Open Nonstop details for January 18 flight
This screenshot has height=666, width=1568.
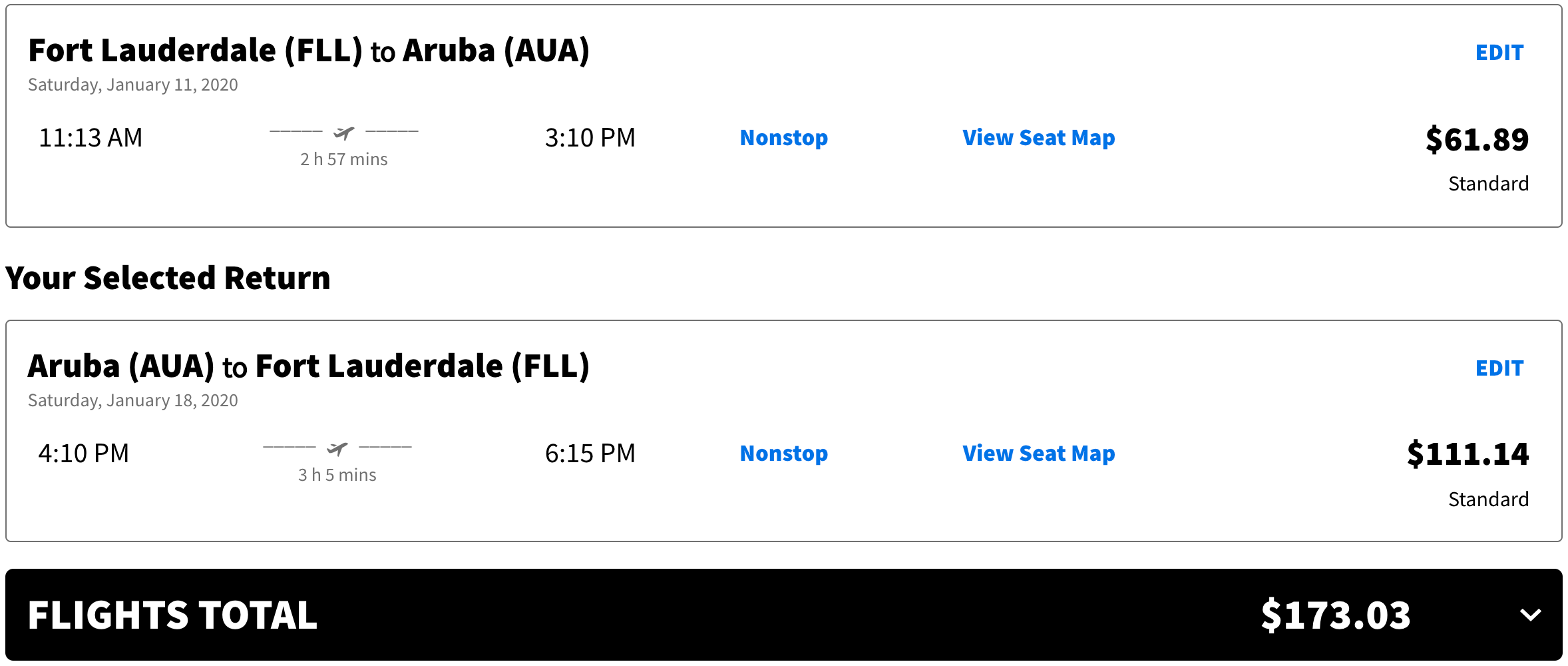[x=783, y=454]
